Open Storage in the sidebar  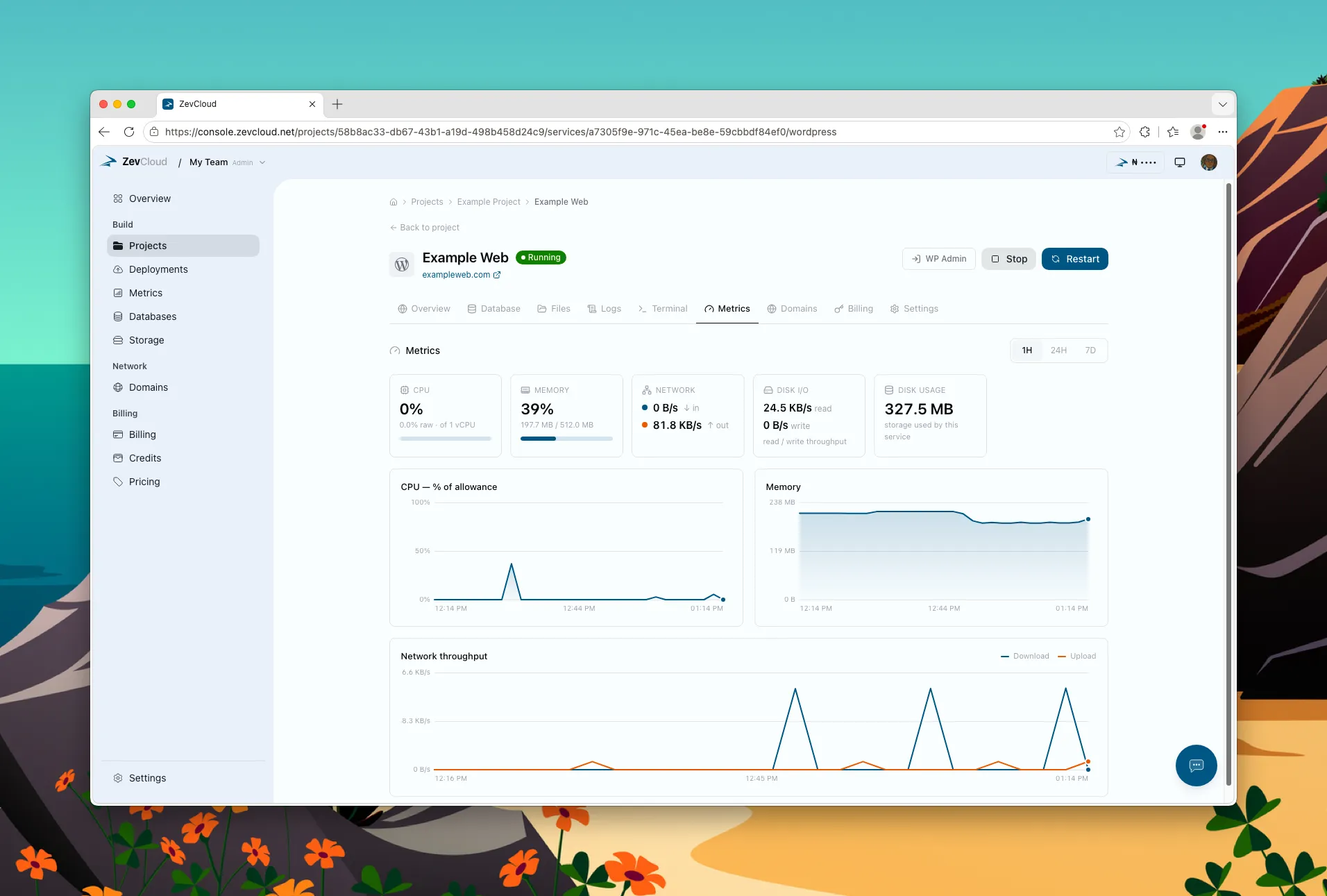(183, 340)
